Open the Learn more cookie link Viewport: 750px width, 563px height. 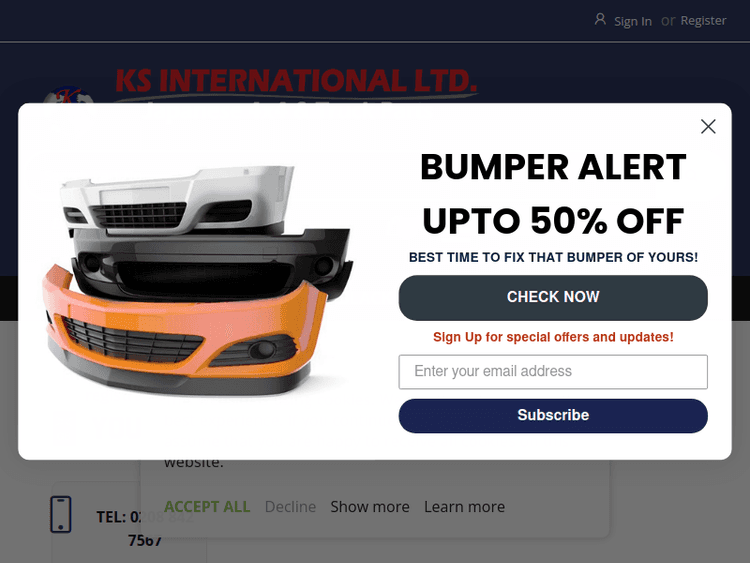464,507
